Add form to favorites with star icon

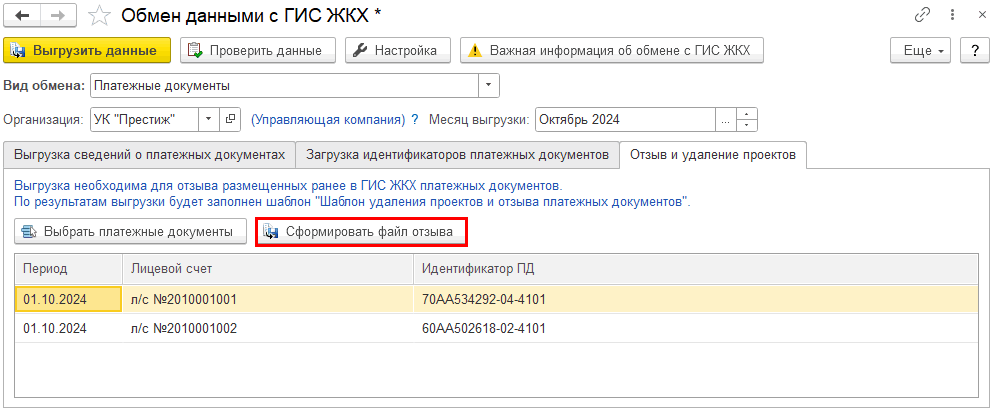click(x=98, y=16)
